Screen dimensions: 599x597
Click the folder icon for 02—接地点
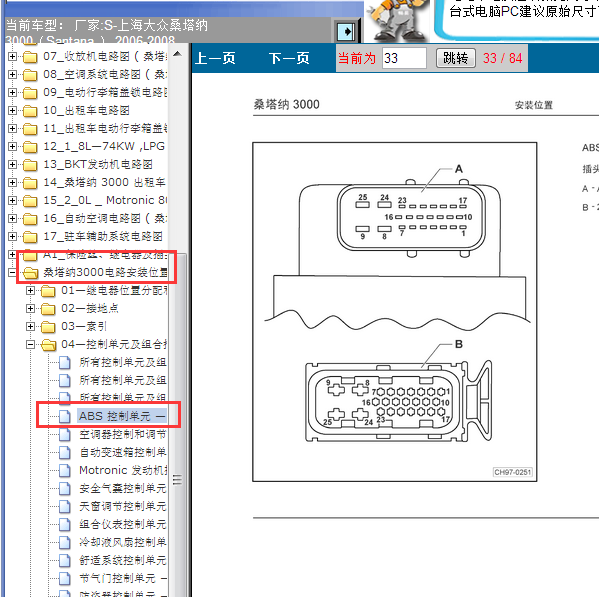48,309
